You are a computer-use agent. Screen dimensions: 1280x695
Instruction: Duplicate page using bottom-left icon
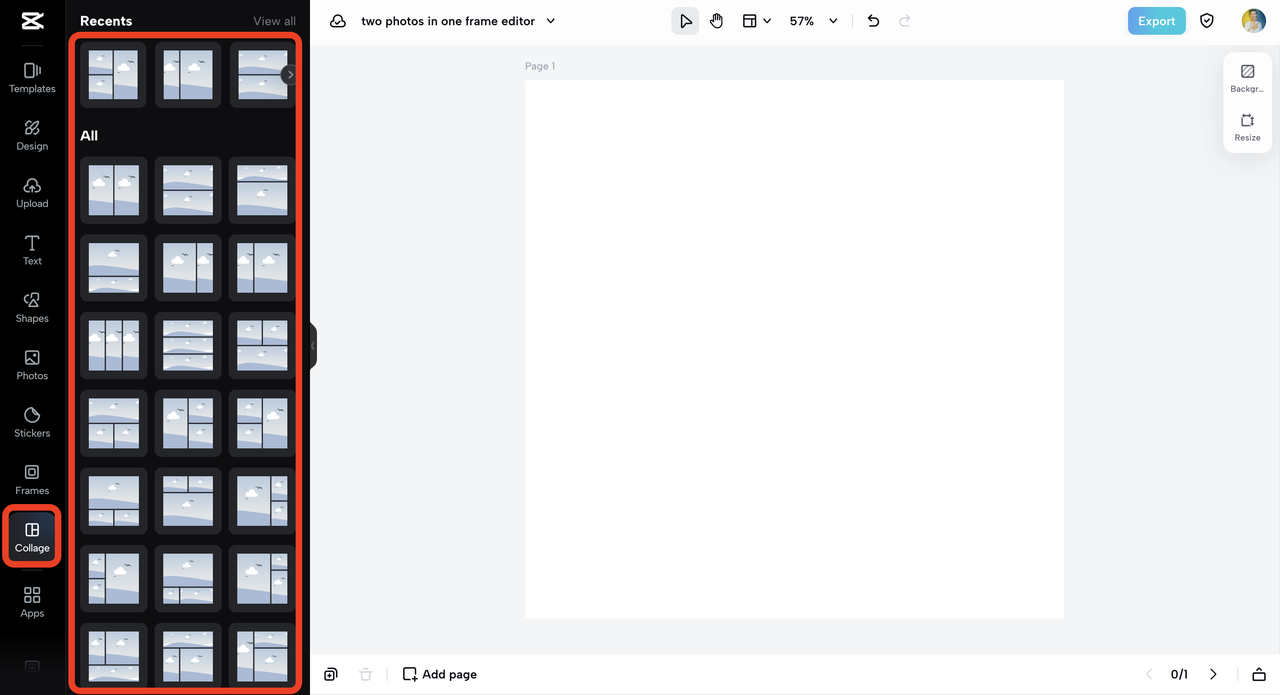click(331, 674)
